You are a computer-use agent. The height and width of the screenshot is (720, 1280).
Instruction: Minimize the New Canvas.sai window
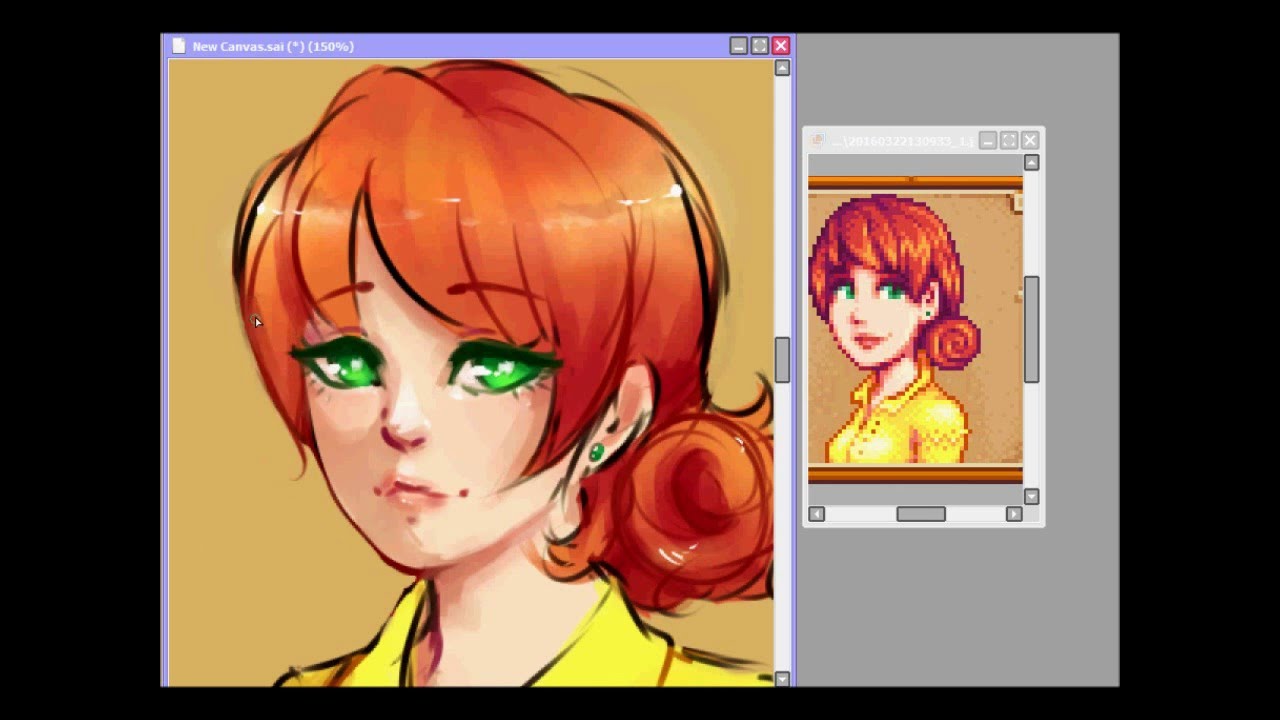pyautogui.click(x=738, y=46)
